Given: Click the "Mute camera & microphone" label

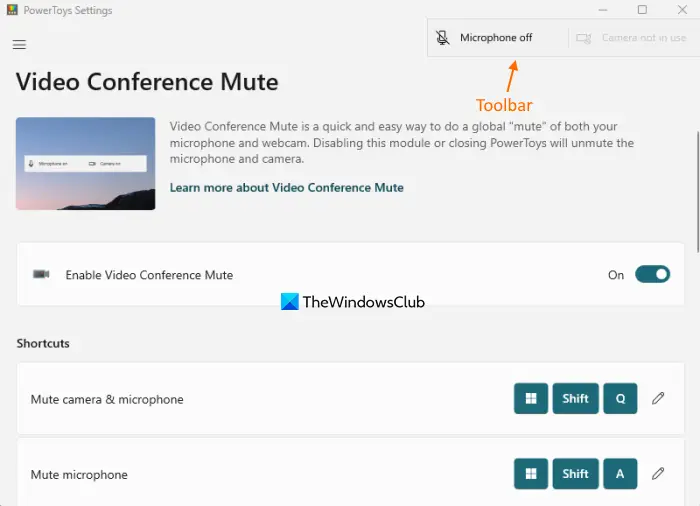Looking at the screenshot, I should click(107, 399).
